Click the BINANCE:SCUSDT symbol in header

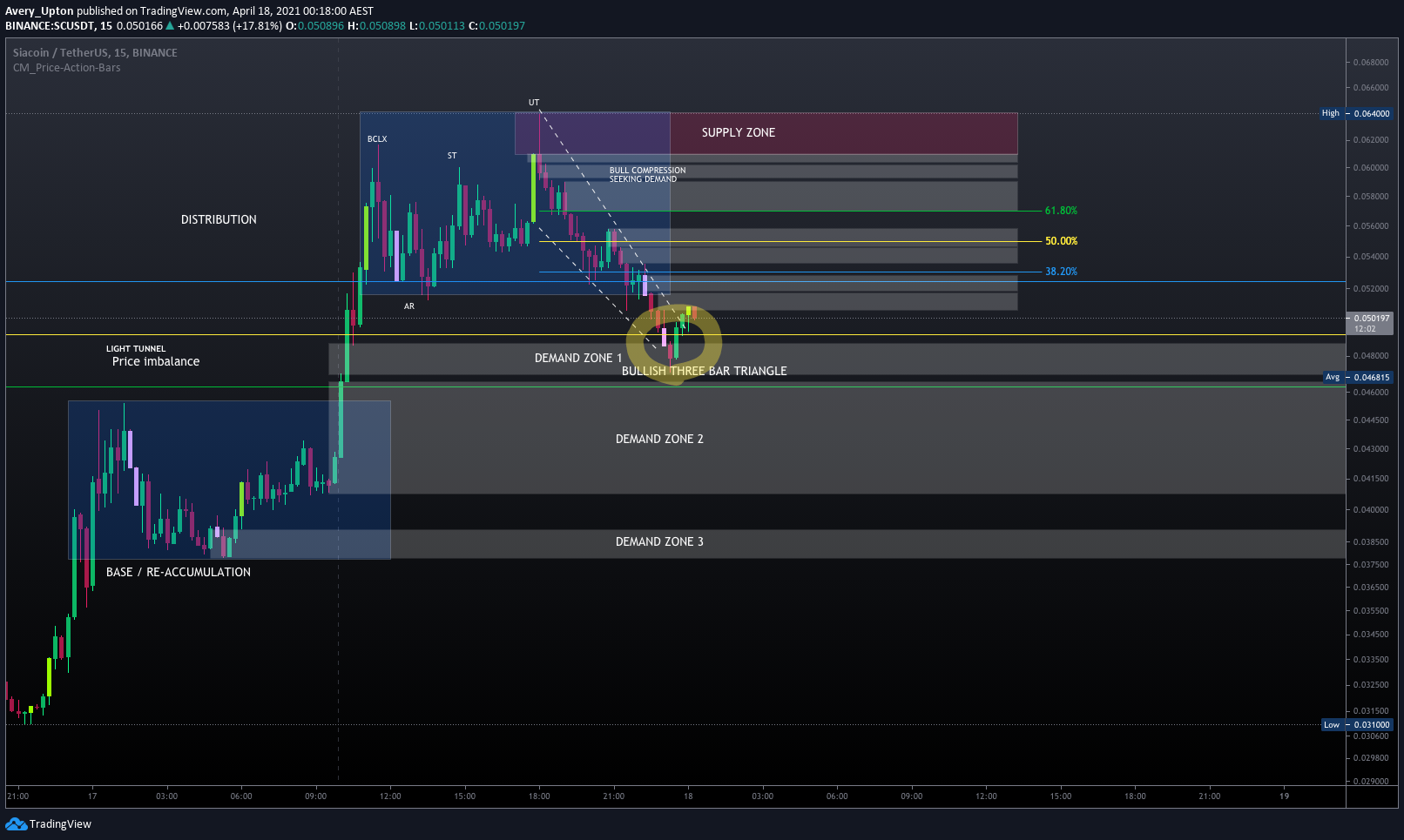[50, 26]
